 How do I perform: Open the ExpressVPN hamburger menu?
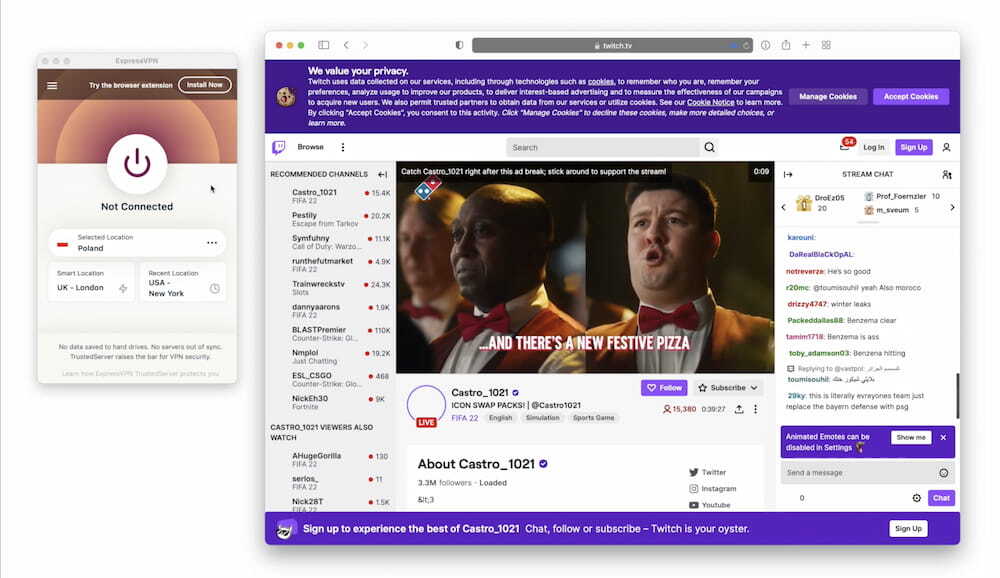click(51, 84)
